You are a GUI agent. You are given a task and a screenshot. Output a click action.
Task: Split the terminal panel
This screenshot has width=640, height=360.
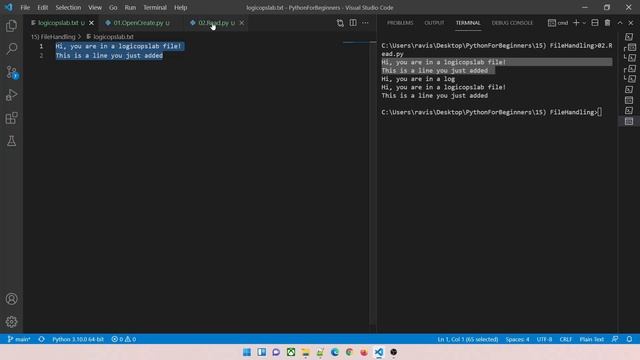click(595, 23)
